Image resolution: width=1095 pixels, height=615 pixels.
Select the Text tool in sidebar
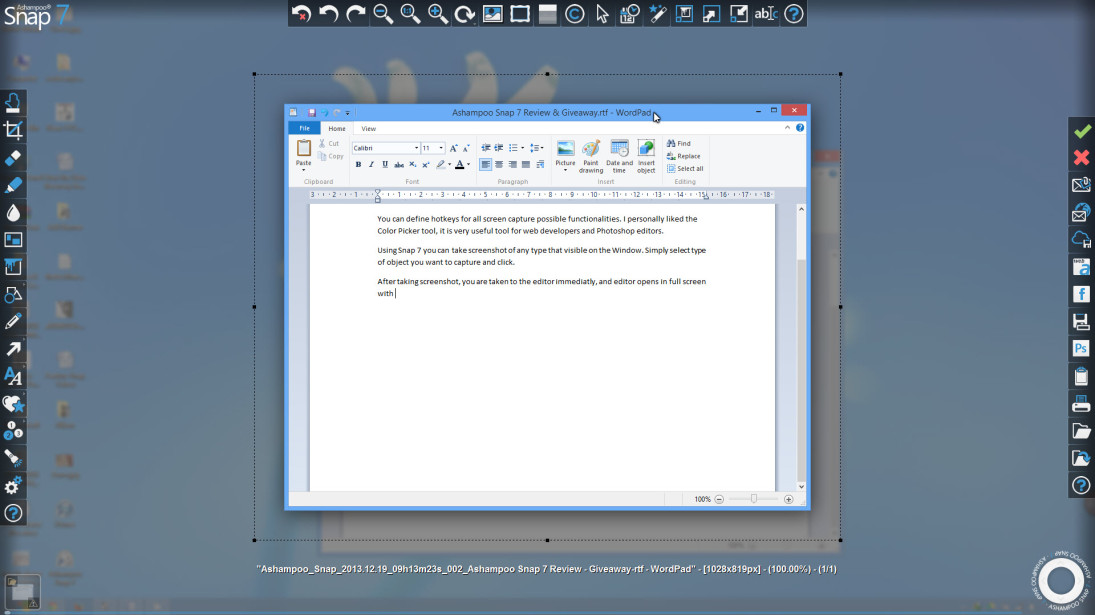point(13,377)
